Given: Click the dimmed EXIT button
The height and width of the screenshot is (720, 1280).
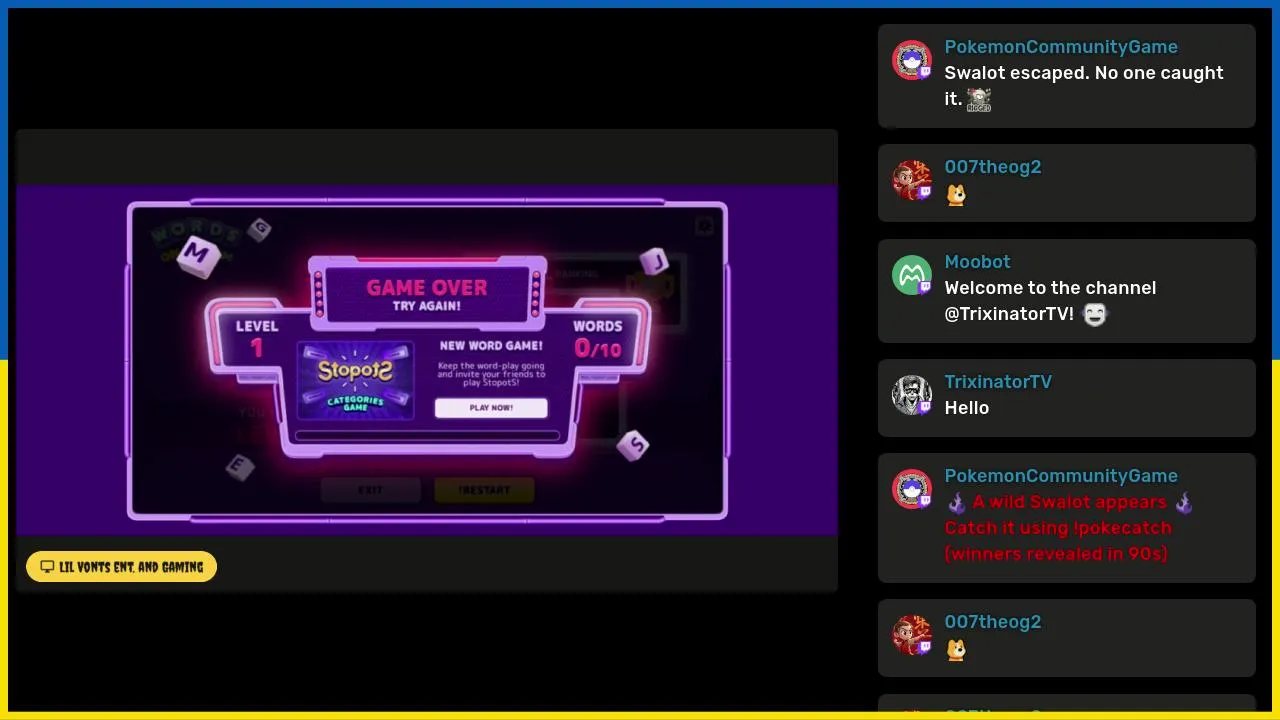Looking at the screenshot, I should coord(370,490).
